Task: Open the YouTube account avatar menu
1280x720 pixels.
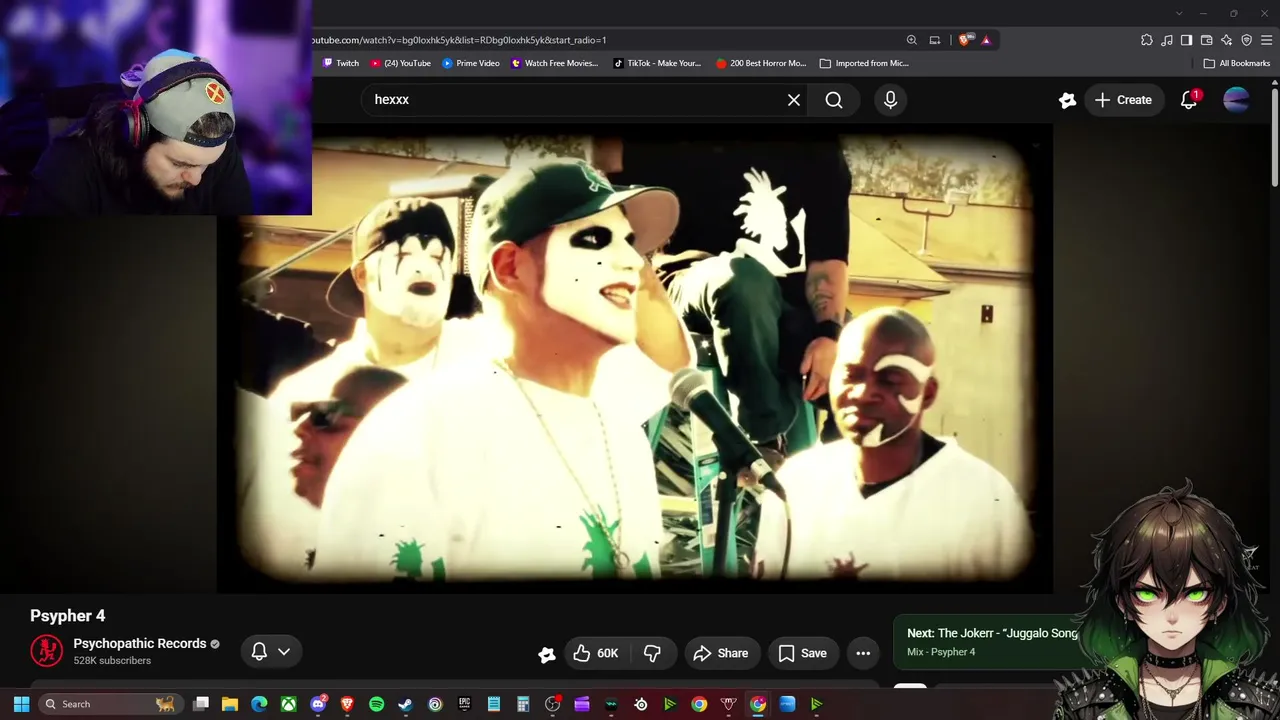Action: point(1236,100)
